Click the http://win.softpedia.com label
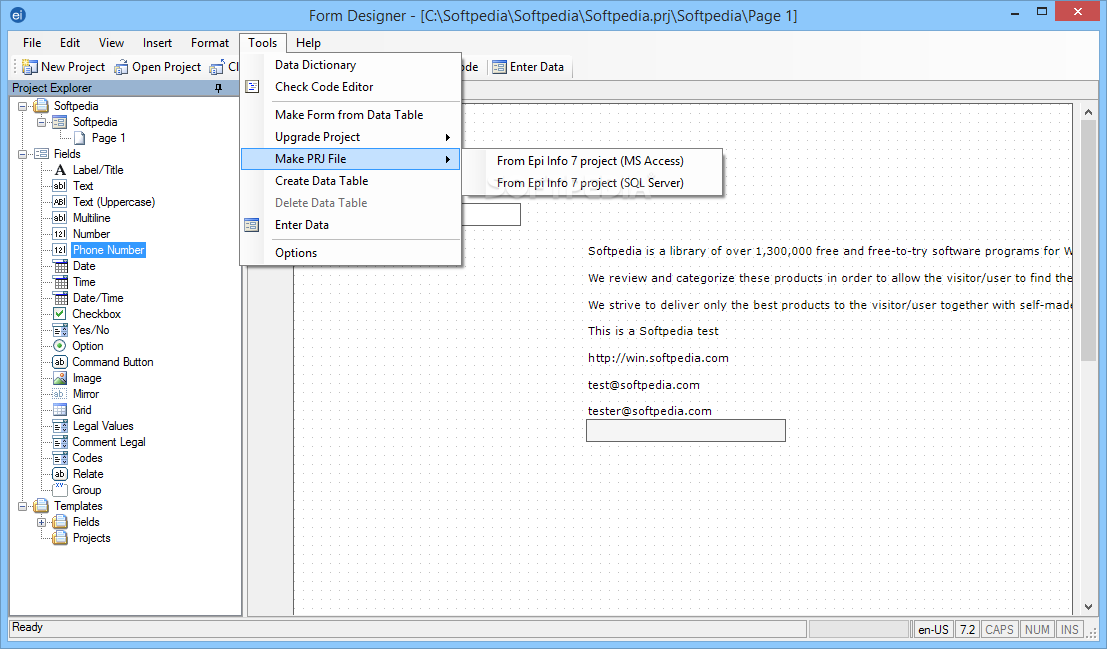Viewport: 1107px width, 649px height. coord(658,358)
